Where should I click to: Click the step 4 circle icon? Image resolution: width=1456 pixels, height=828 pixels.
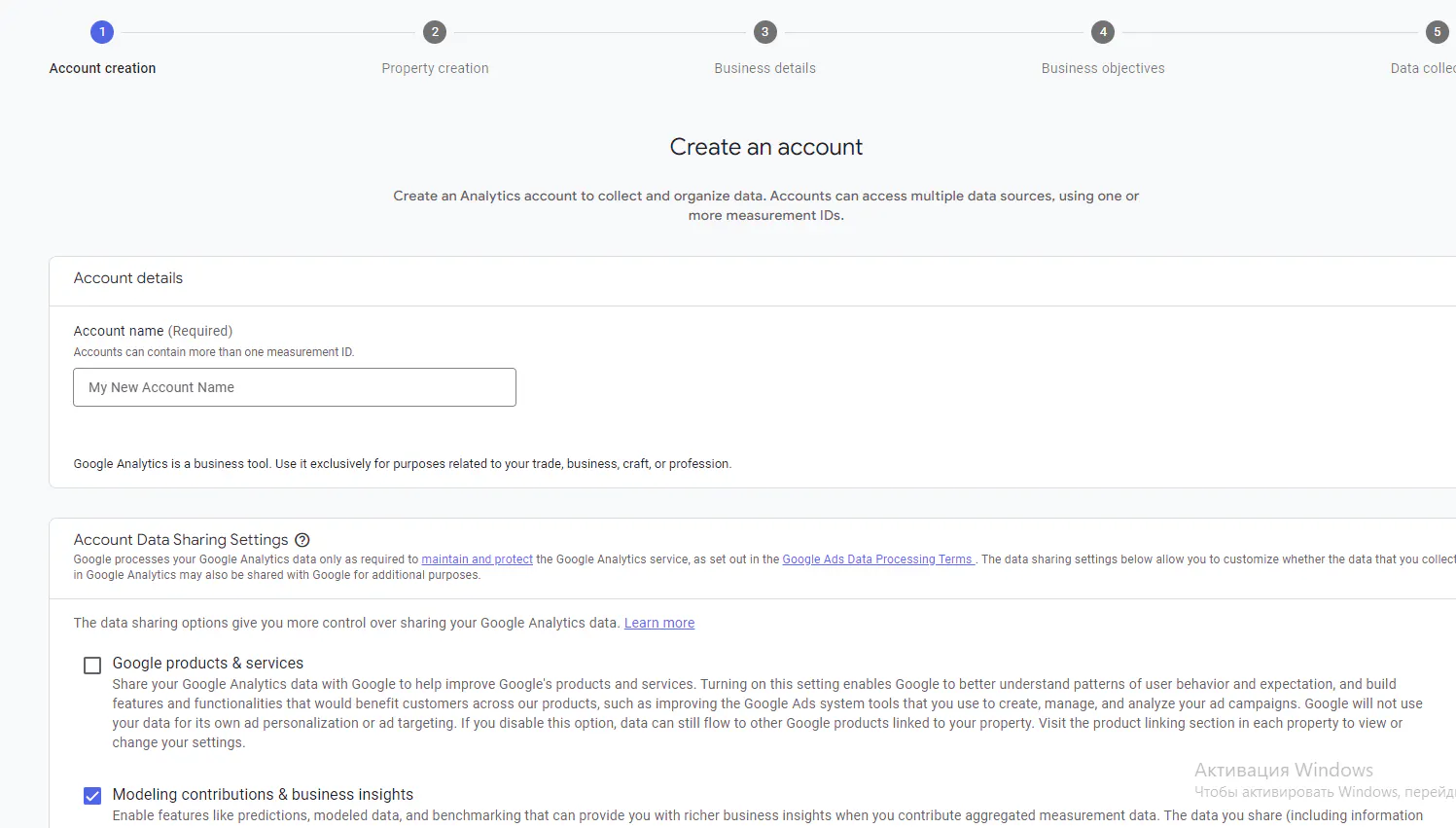(x=1102, y=32)
